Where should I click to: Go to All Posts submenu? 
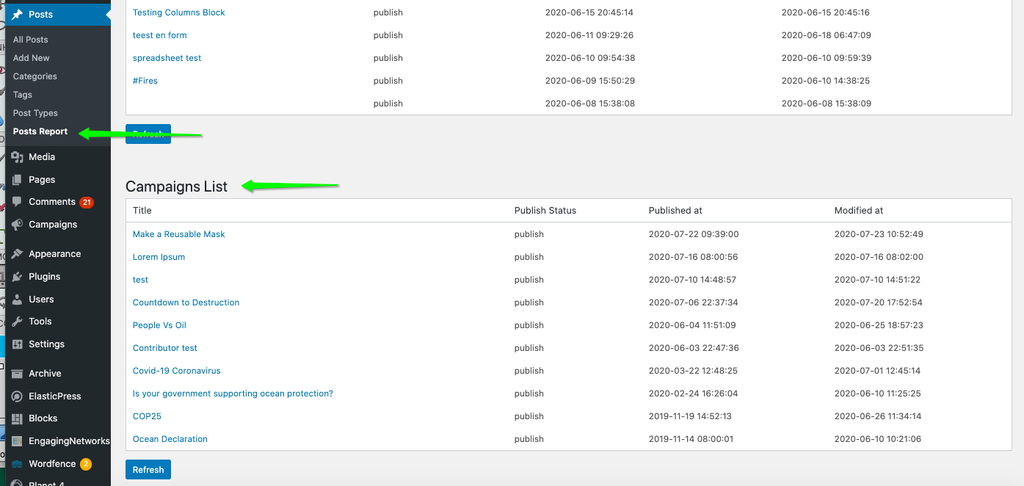[30, 40]
